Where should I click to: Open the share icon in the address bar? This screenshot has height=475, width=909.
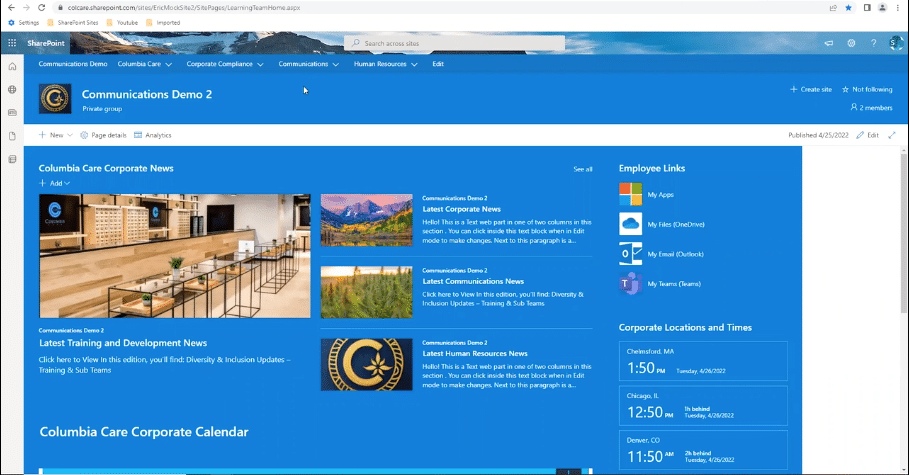pos(833,8)
